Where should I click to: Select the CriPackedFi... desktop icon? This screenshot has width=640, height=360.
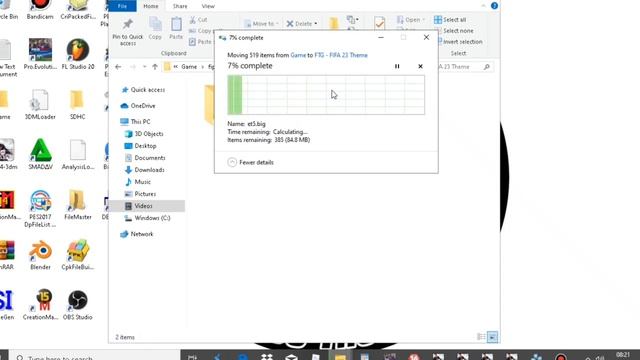78,10
